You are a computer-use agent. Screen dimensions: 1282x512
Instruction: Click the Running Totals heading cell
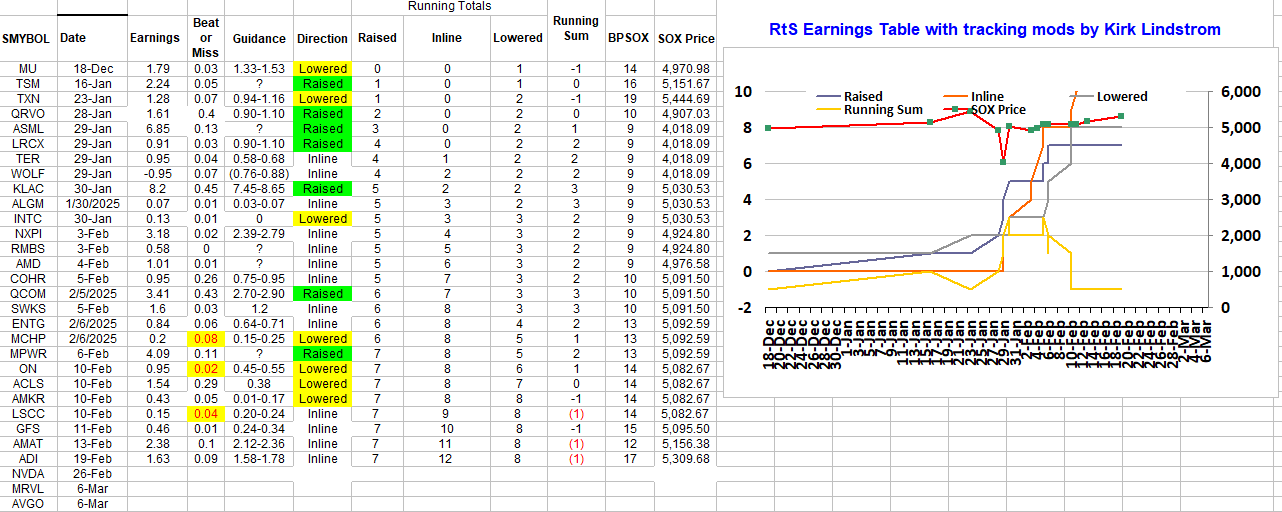click(449, 7)
